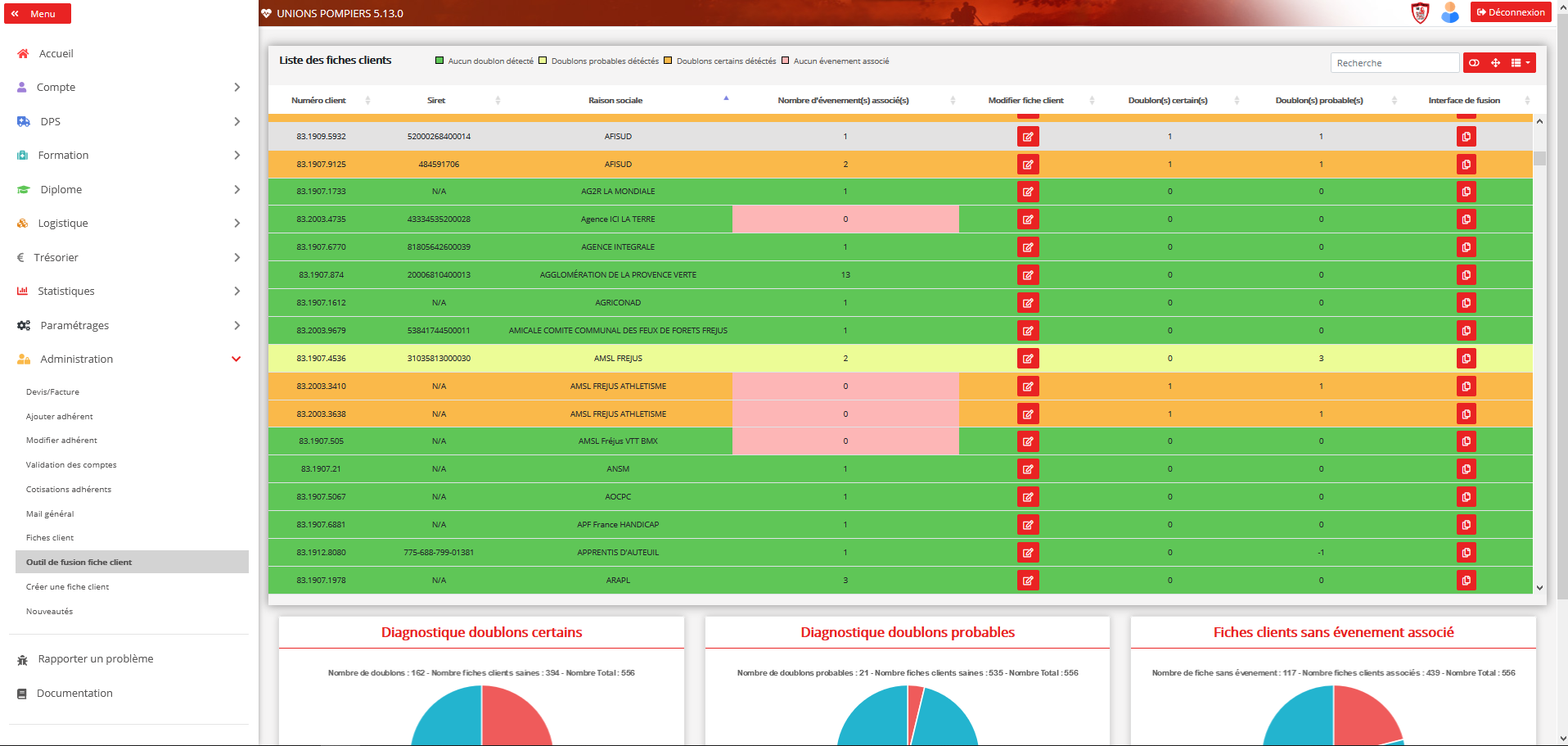Sort table by Raison sociale column
The height and width of the screenshot is (746, 1568).
(615, 100)
